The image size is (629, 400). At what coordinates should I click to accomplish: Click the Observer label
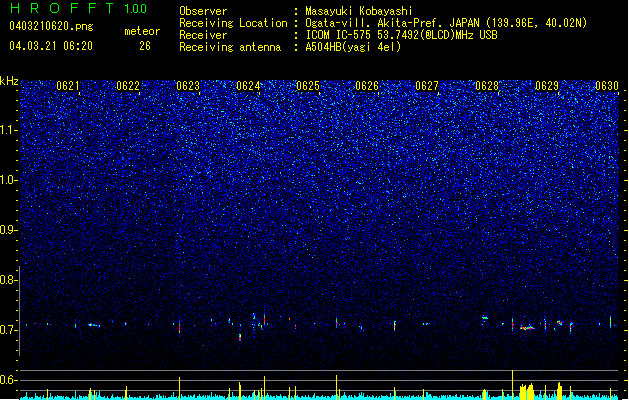203,11
